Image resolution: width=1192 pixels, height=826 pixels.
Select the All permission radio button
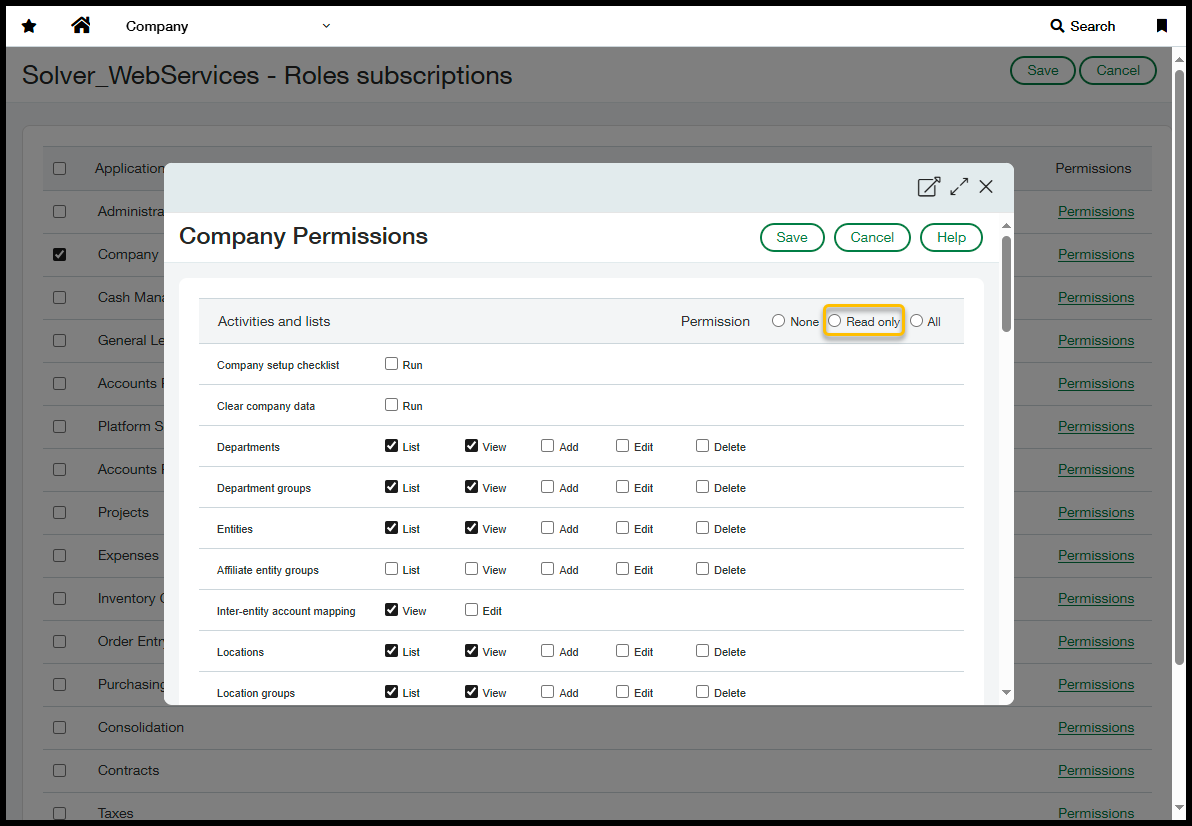(916, 321)
